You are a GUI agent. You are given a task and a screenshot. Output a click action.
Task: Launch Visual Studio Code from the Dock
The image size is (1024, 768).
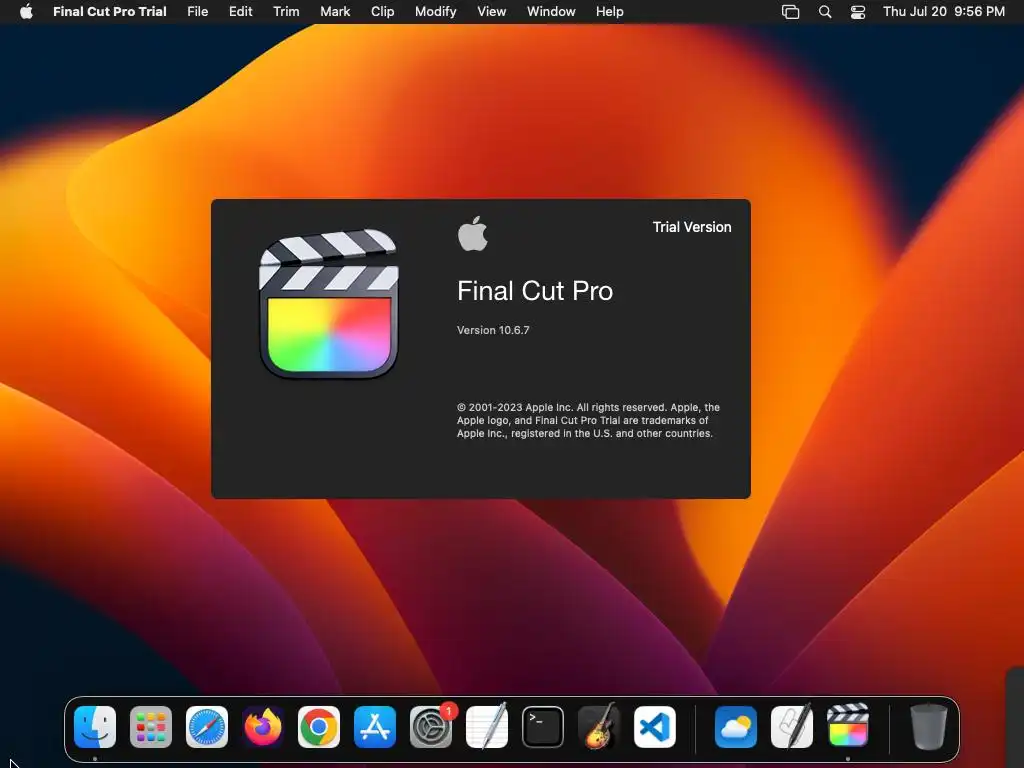(655, 727)
